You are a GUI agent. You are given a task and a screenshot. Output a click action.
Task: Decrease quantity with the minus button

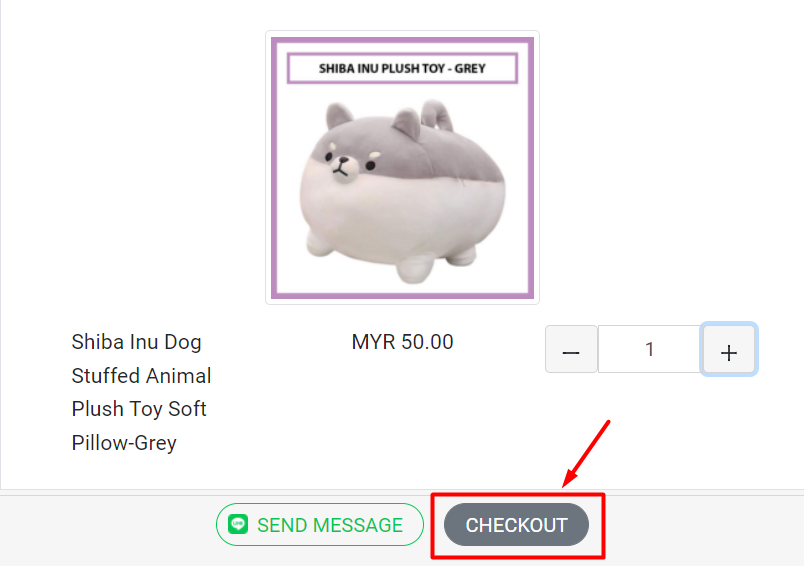(571, 349)
